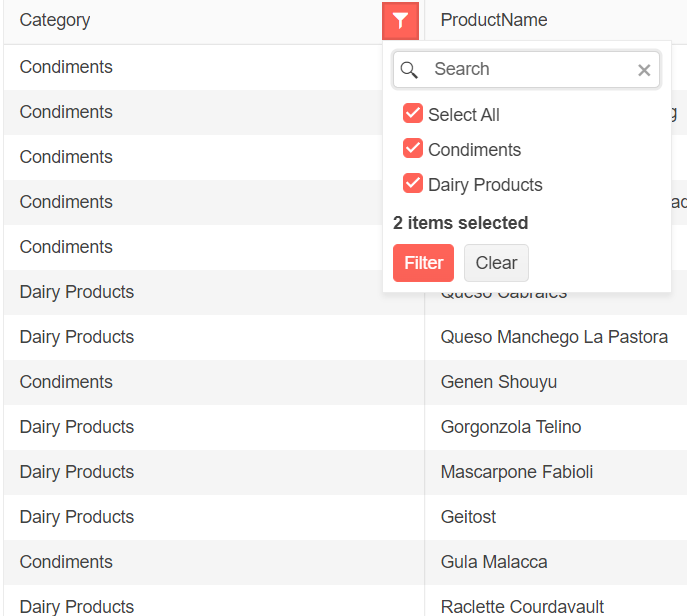
Task: Click the Category column header
Action: [55, 20]
